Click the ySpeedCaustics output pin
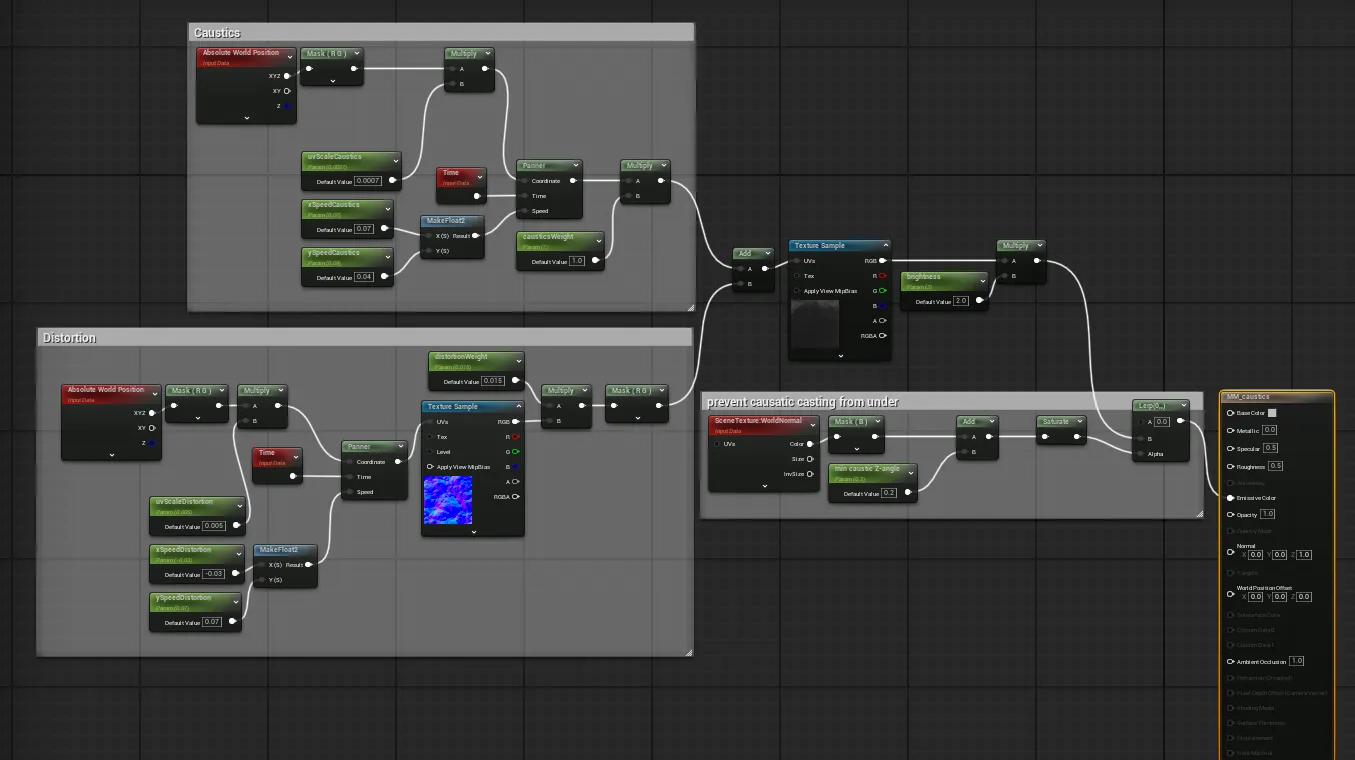The image size is (1355, 760). pos(387,277)
